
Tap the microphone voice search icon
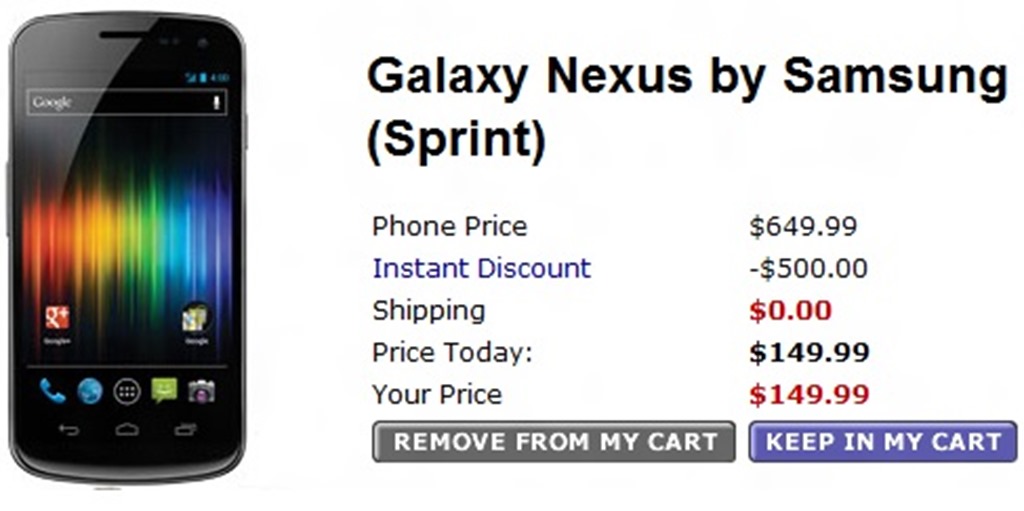click(x=215, y=102)
